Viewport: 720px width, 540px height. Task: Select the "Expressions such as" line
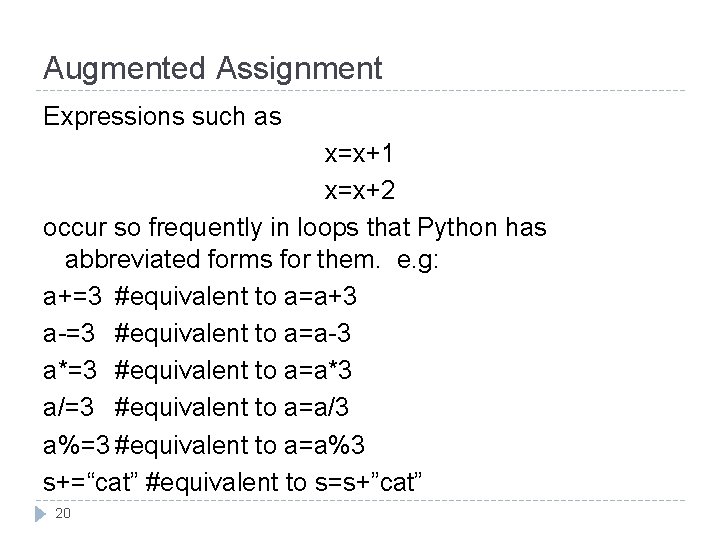point(162,116)
